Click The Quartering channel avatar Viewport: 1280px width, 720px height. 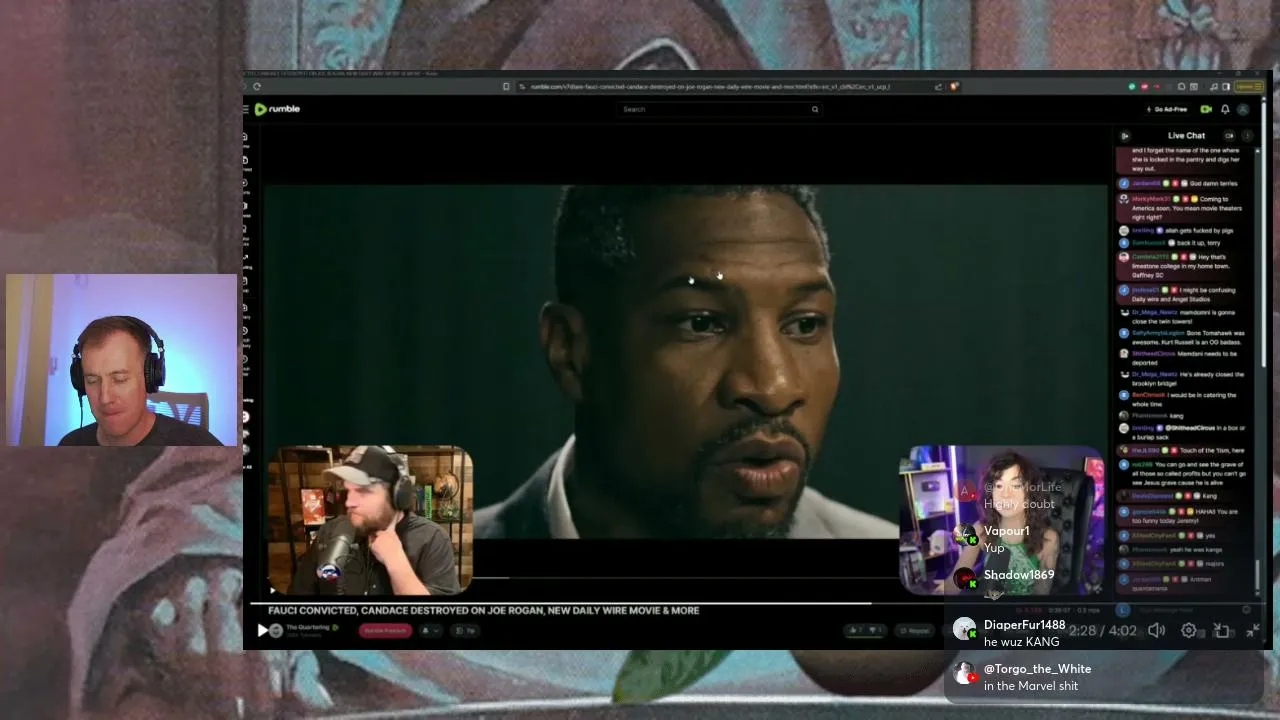[276, 630]
